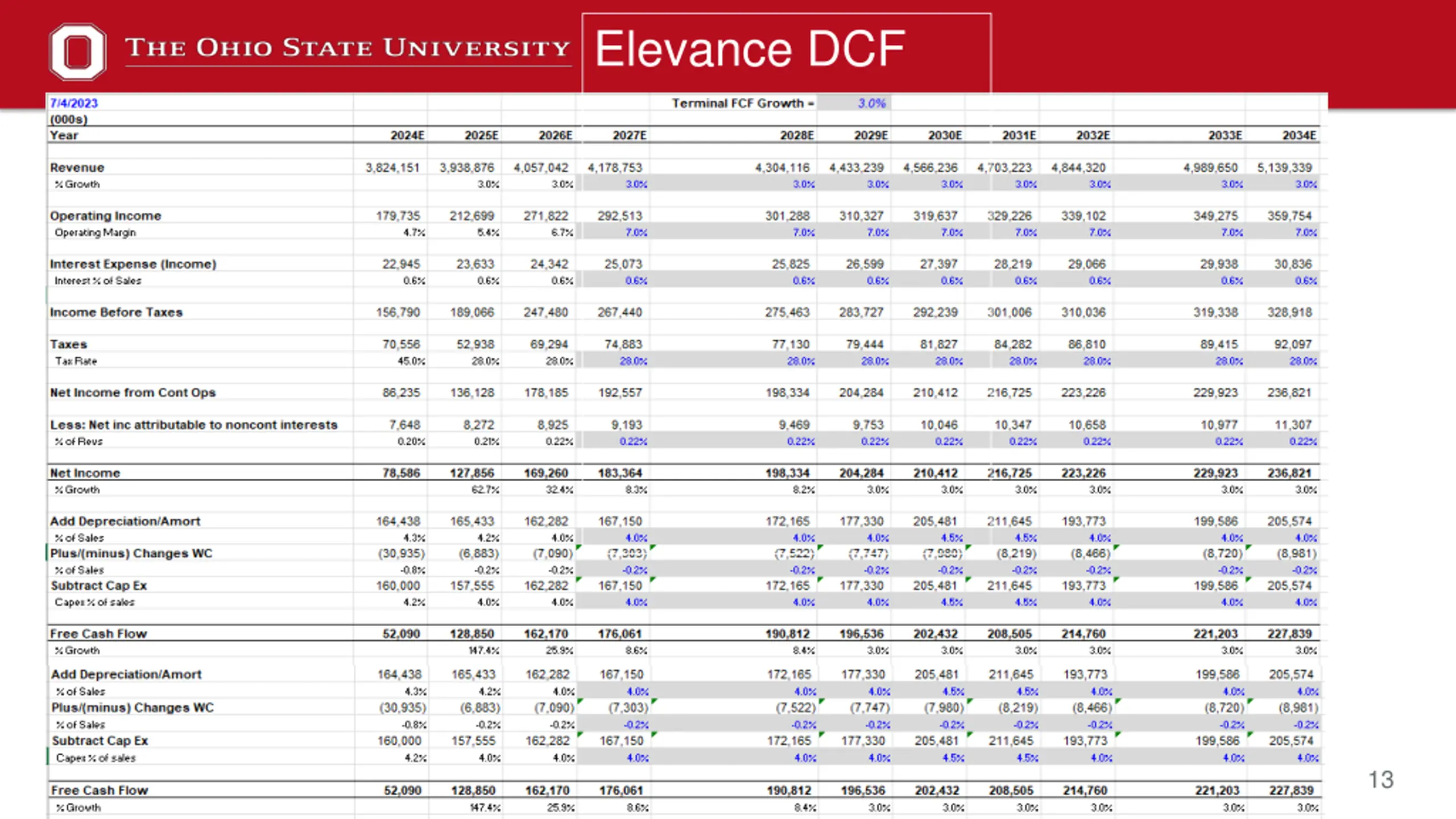The image size is (1456, 819).
Task: Click bold net income value 78,586
Action: coord(401,473)
